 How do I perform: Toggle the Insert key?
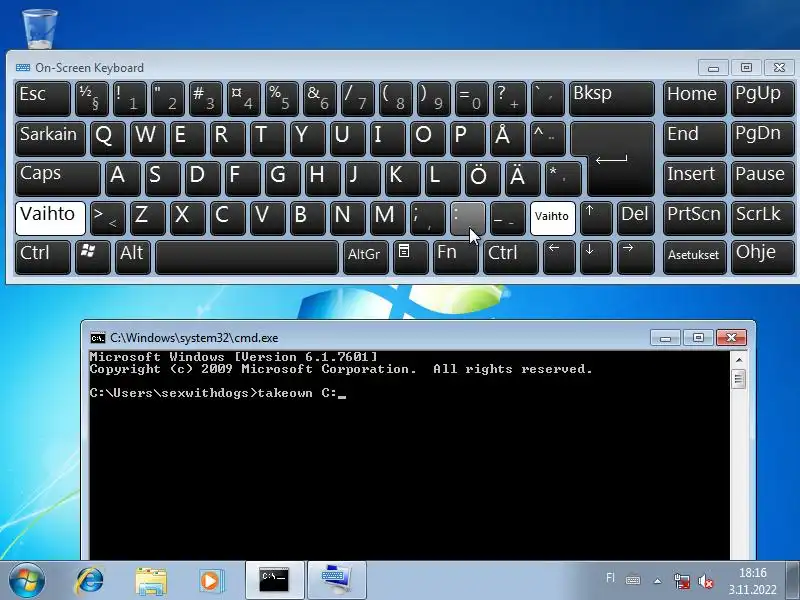point(694,179)
